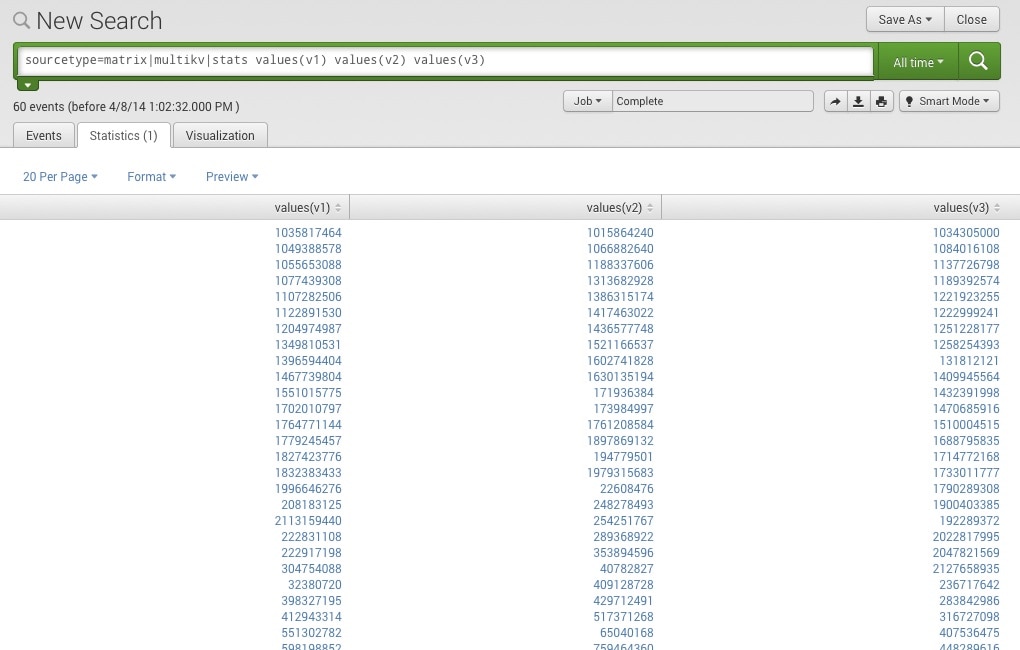
Task: Open the Smart Mode dropdown
Action: [x=948, y=101]
